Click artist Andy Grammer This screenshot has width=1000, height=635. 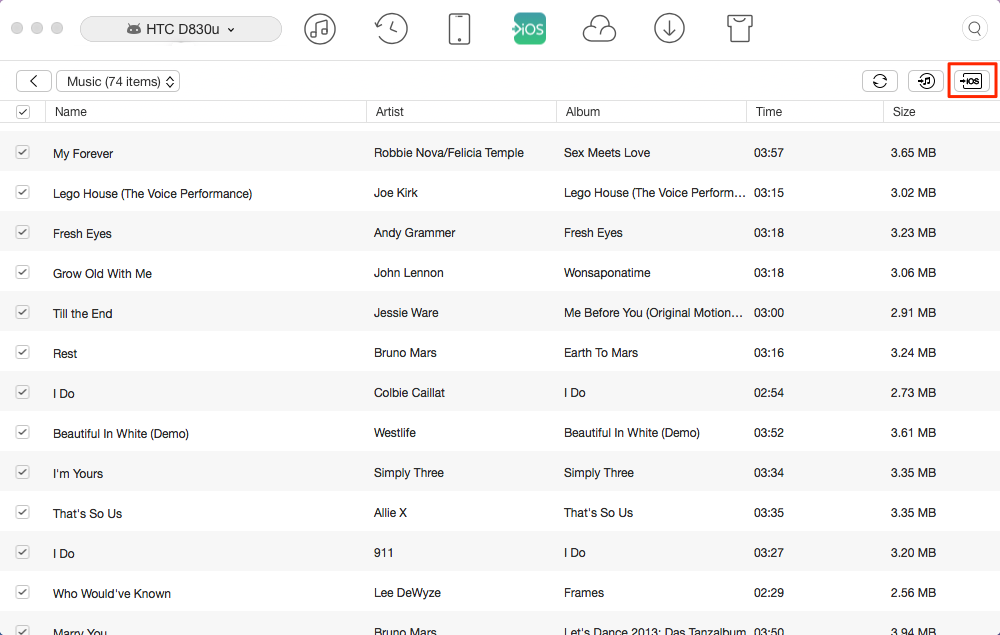415,233
